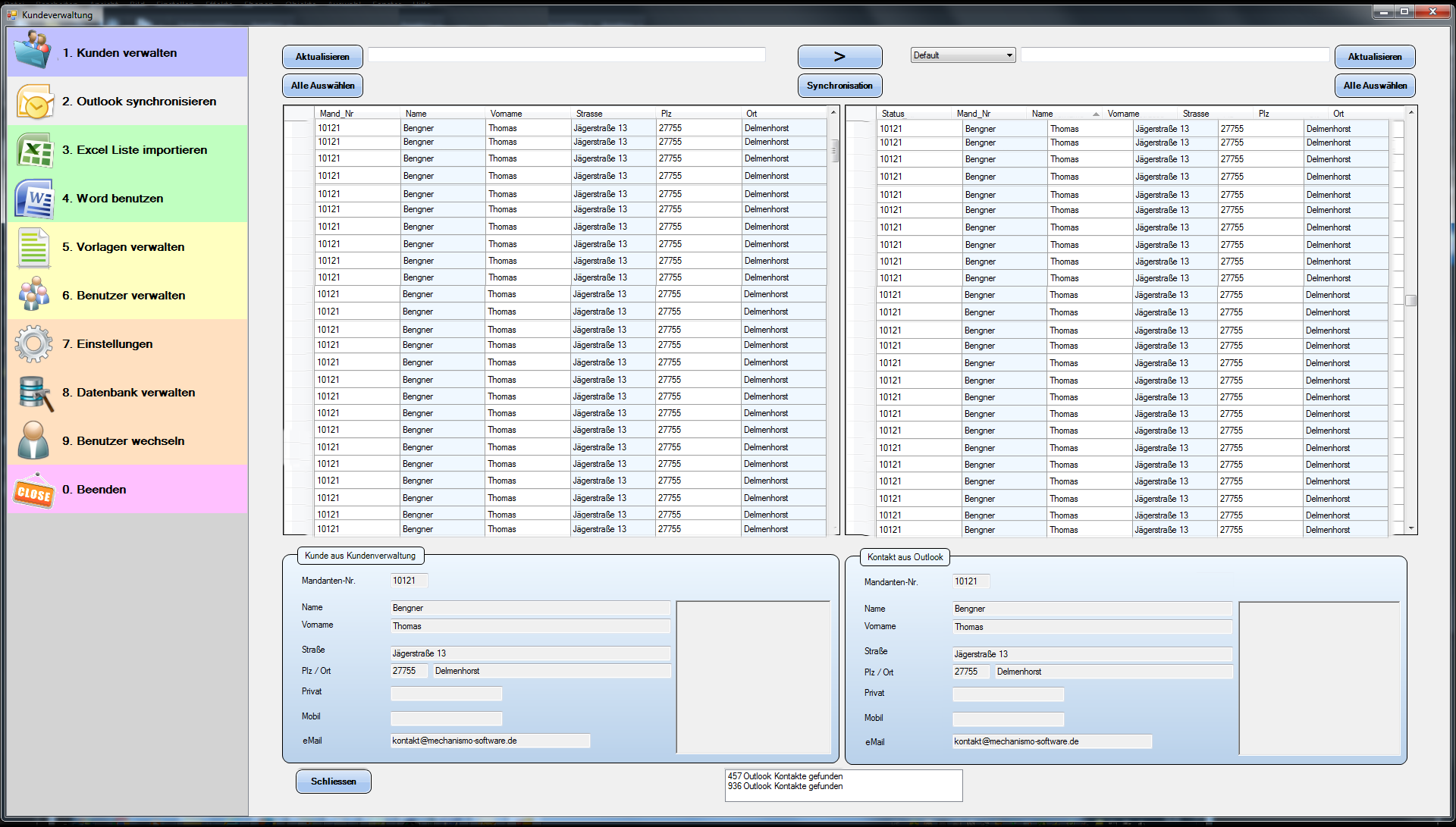Click Outlook contact Ort field Delmenhorst
The width and height of the screenshot is (1456, 827).
coord(1113,672)
